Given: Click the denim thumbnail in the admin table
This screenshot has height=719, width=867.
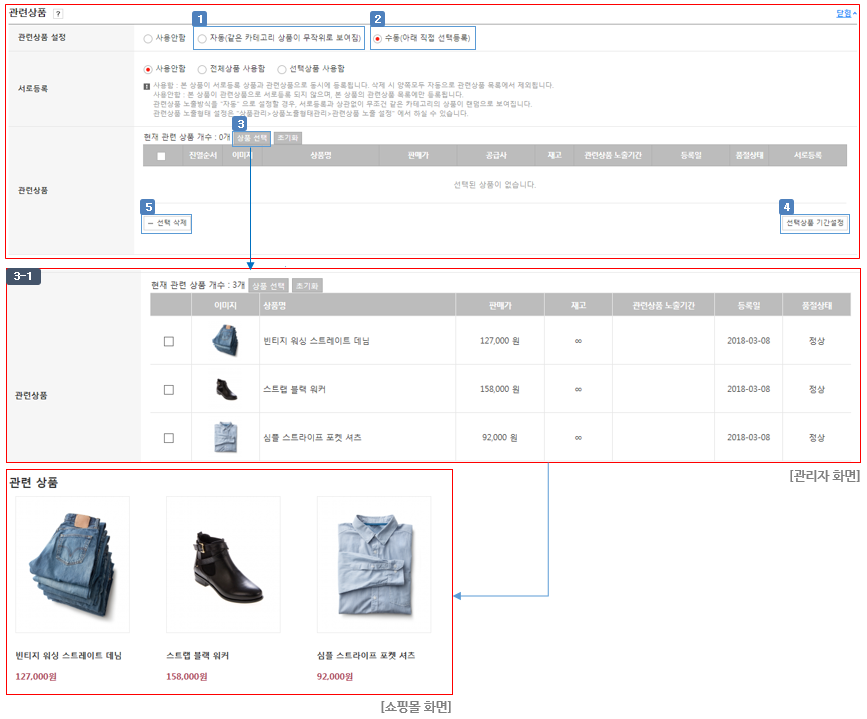Looking at the screenshot, I should pyautogui.click(x=226, y=340).
